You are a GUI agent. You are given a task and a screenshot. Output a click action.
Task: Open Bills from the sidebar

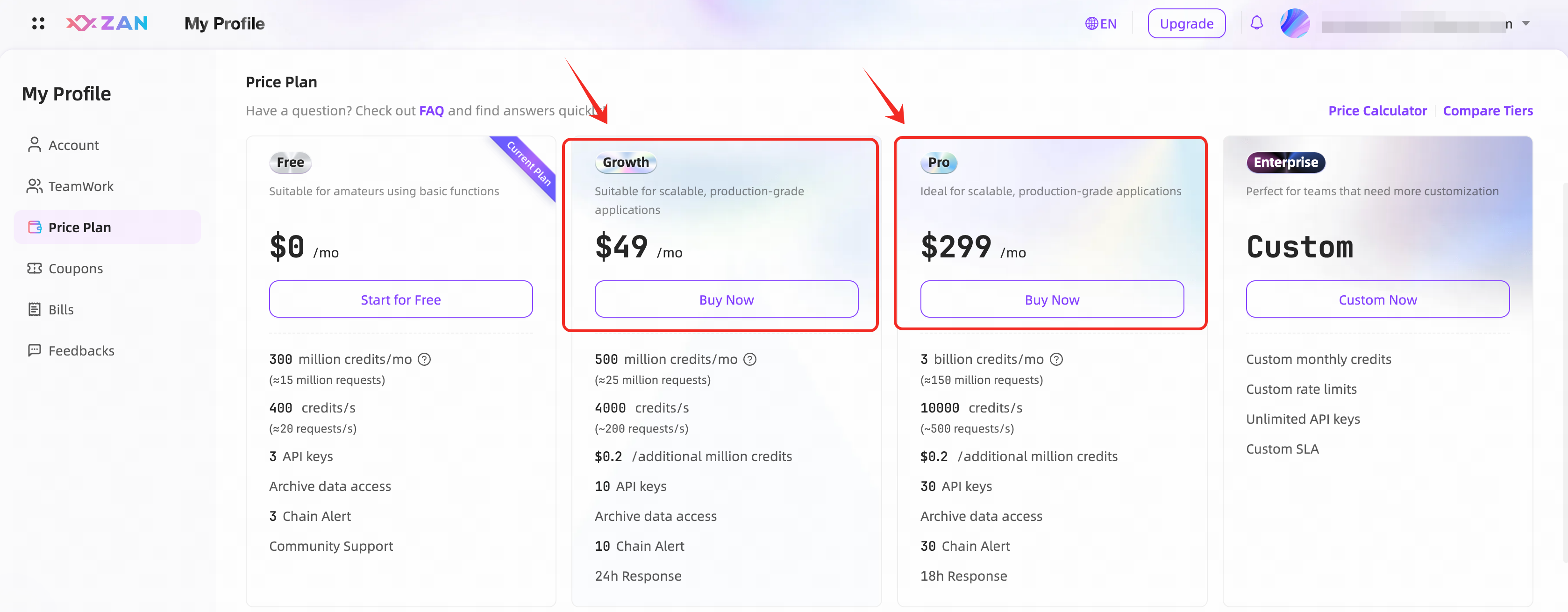61,310
